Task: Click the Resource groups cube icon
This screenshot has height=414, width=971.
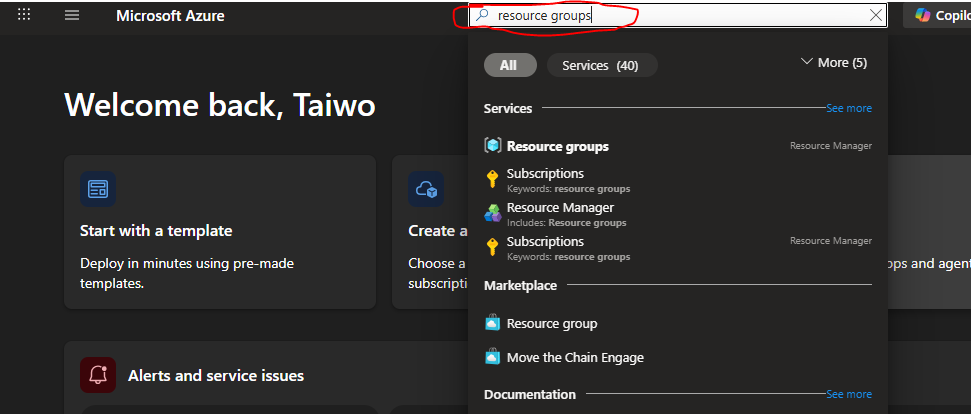Action: pos(492,145)
